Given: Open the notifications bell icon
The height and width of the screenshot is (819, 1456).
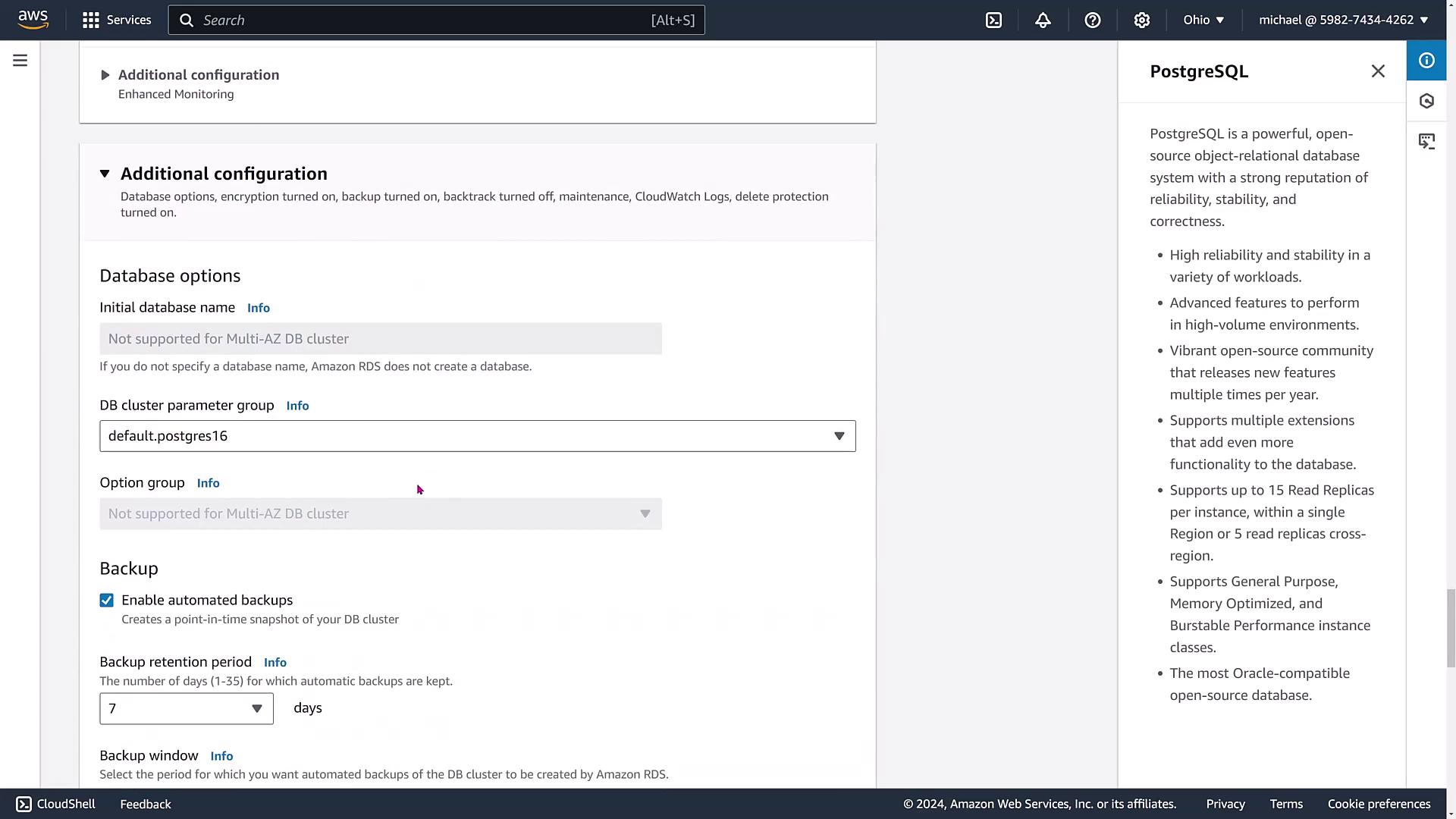Looking at the screenshot, I should (1043, 20).
